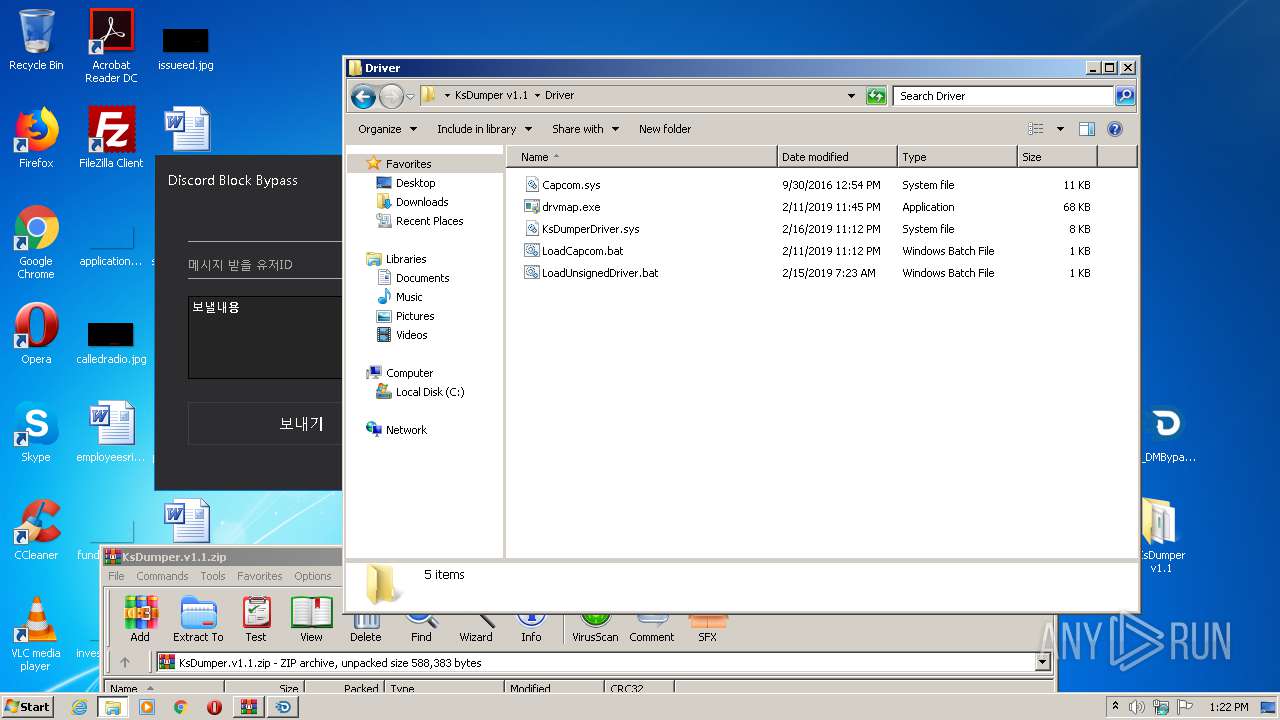
Task: Toggle the preview pane icon
Action: (1087, 129)
